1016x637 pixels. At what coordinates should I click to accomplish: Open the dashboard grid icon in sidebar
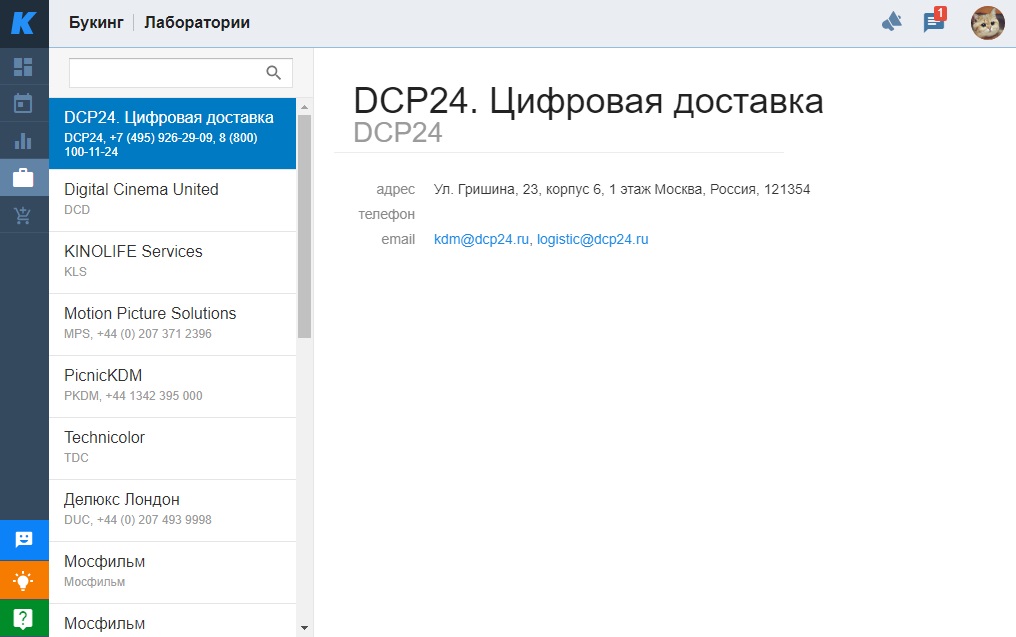[x=23, y=67]
